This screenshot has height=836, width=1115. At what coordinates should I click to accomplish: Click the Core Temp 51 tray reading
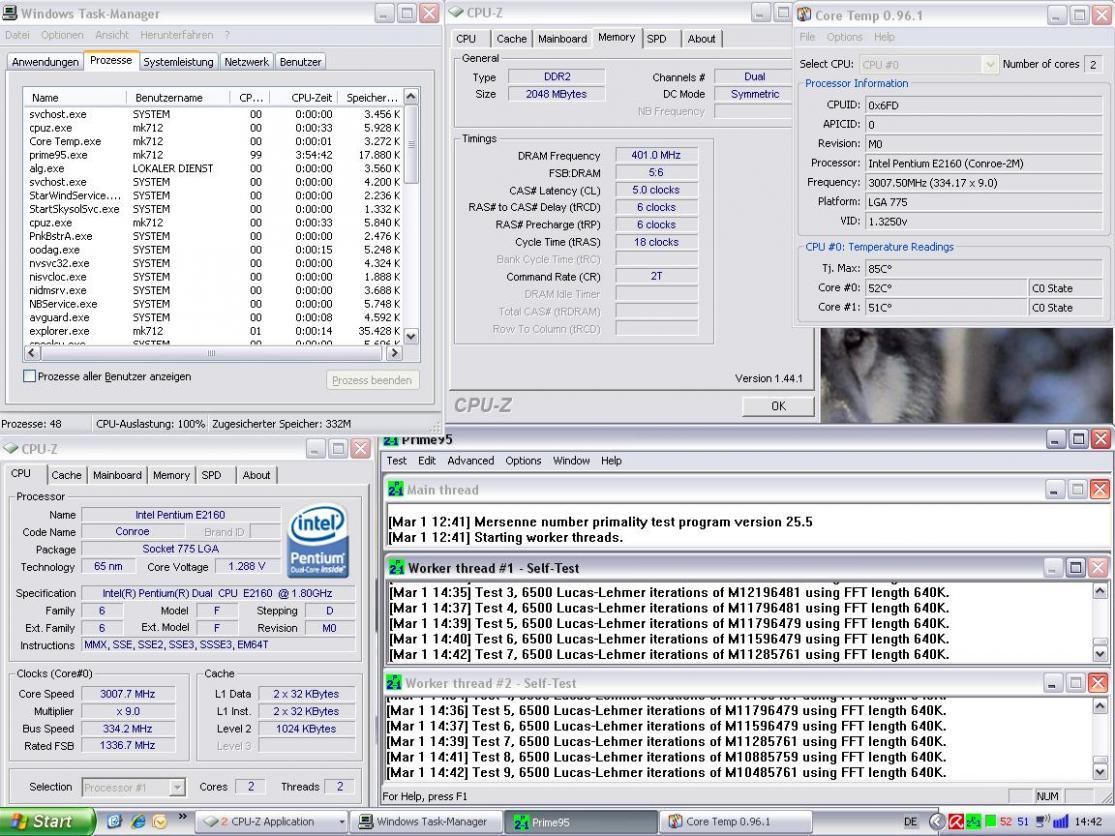pyautogui.click(x=1023, y=822)
